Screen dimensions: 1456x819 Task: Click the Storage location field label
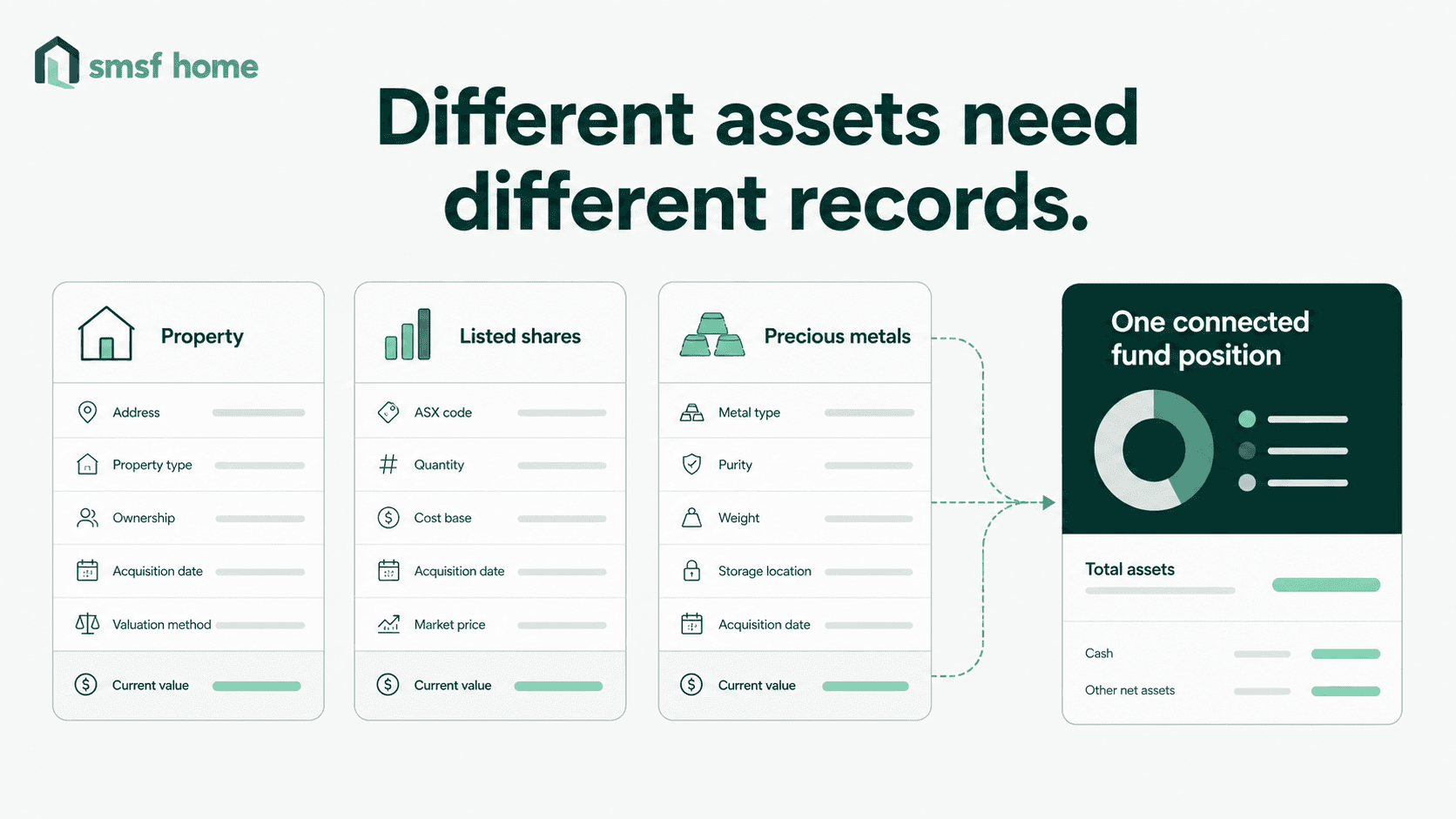tap(765, 571)
